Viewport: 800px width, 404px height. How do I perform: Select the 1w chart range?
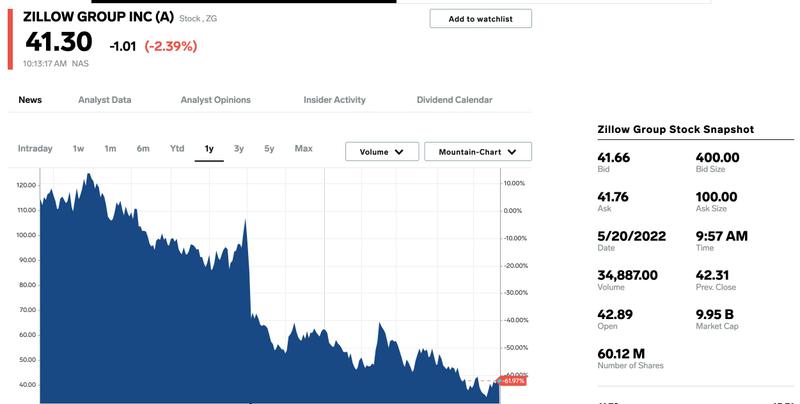(x=78, y=148)
